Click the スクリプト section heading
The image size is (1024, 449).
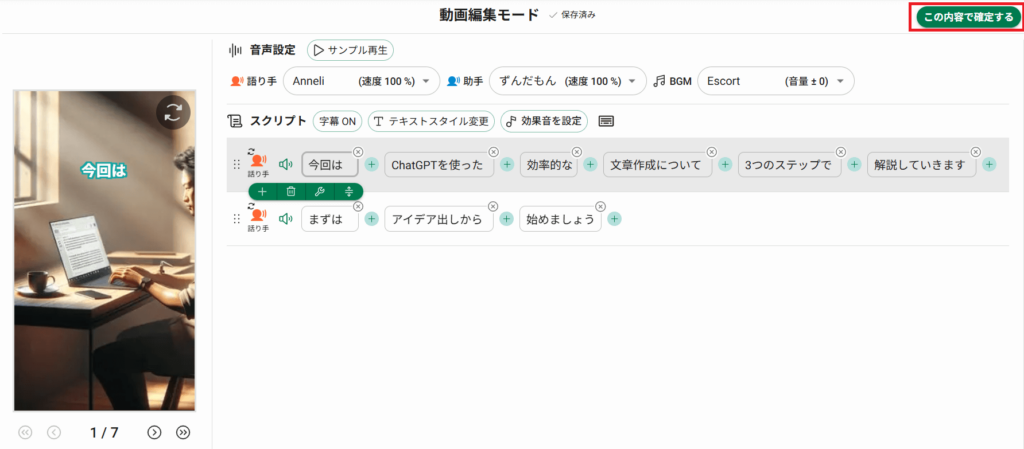click(278, 121)
